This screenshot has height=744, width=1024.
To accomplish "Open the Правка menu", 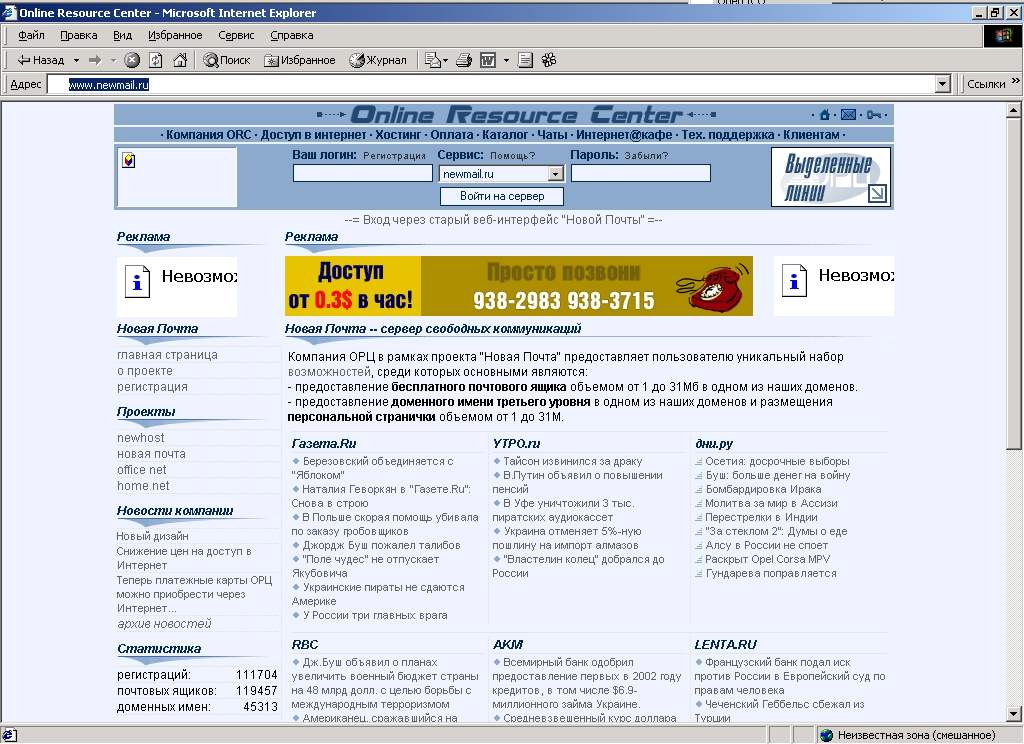I will coord(78,35).
